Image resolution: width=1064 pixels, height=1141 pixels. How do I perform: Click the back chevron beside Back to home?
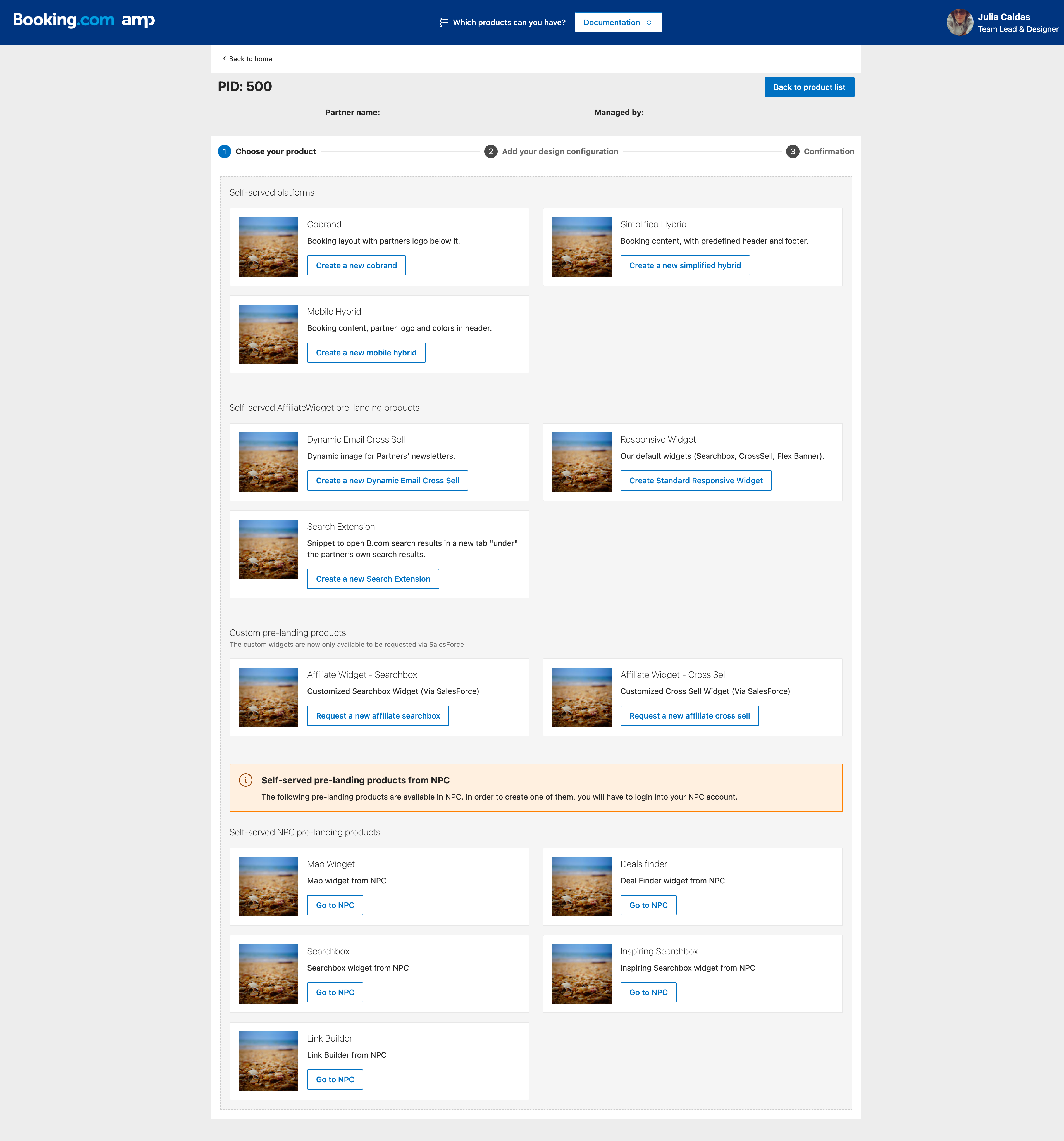224,59
